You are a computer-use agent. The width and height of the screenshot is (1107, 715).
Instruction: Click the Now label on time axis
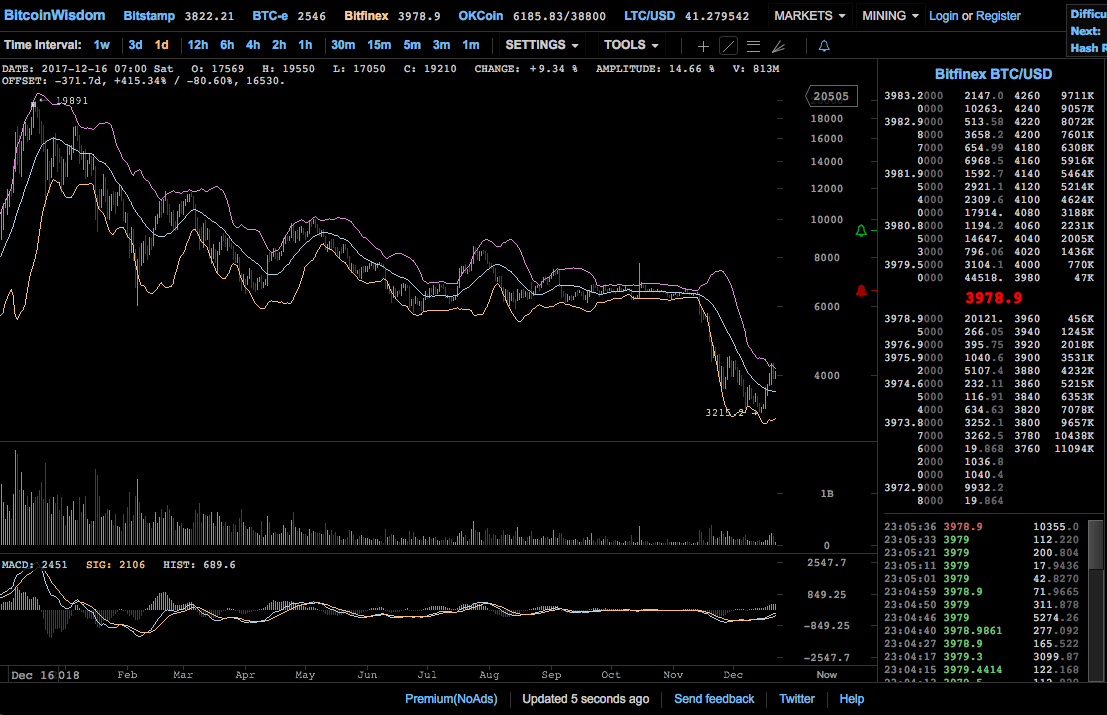point(827,675)
